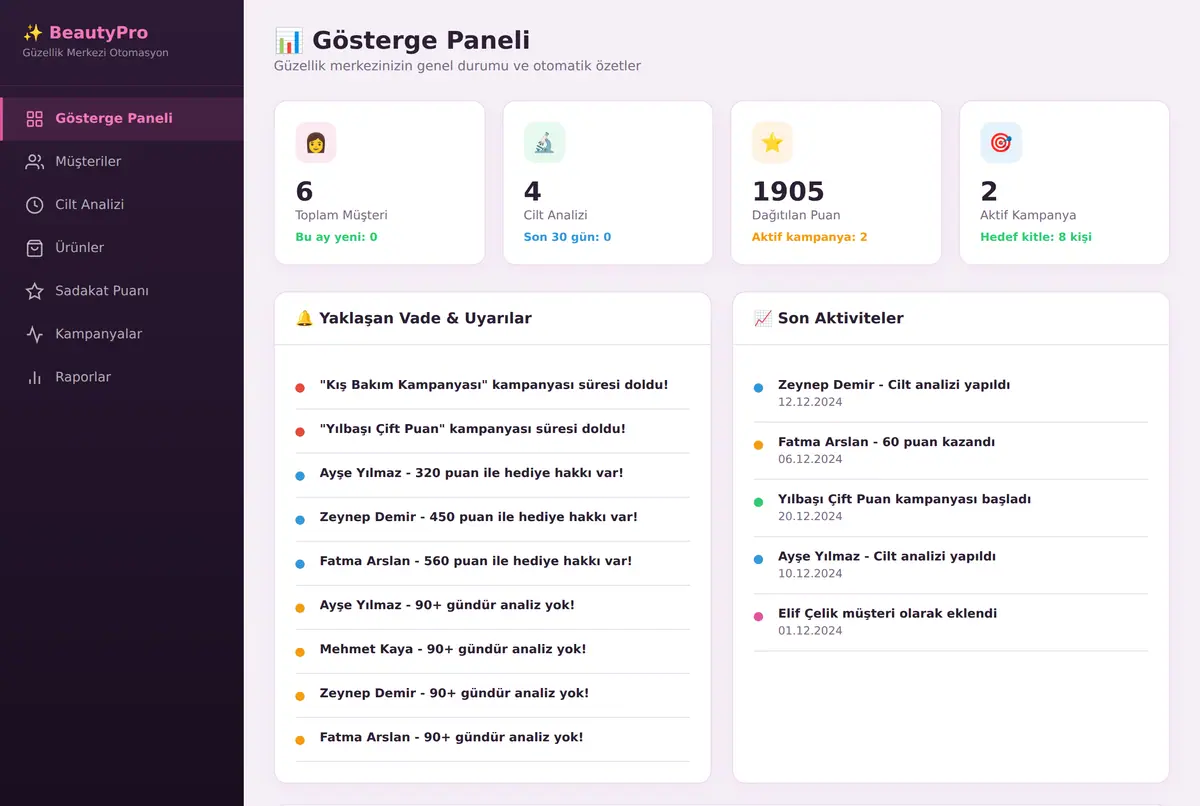The height and width of the screenshot is (806, 1200).
Task: Click the BeautyPro logo text
Action: tap(98, 33)
